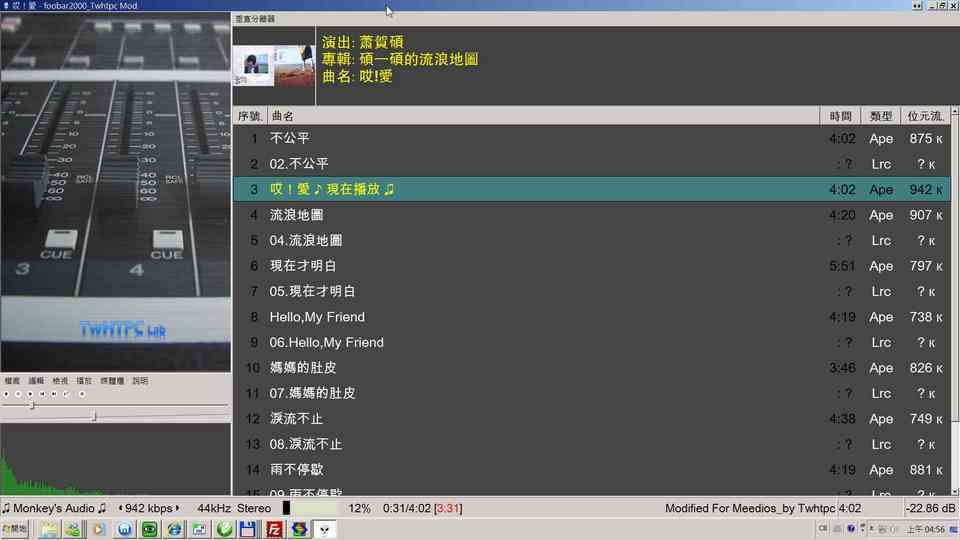Image resolution: width=960 pixels, height=540 pixels.
Task: Click the 演出: 蕭賀碩 artist line
Action: (x=362, y=42)
